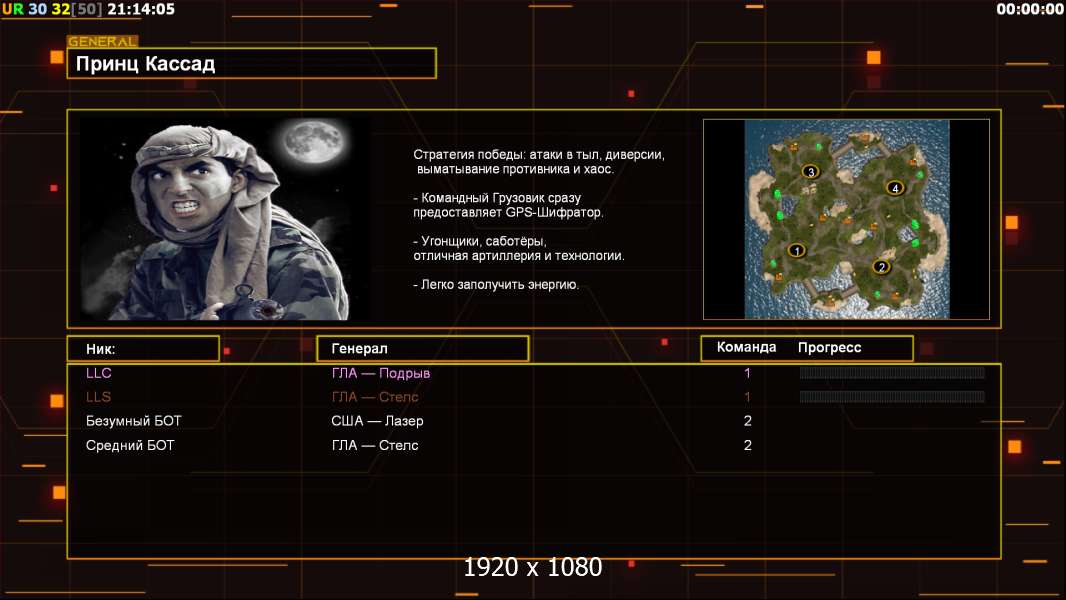Click the GENERAL label tag

tap(102, 42)
